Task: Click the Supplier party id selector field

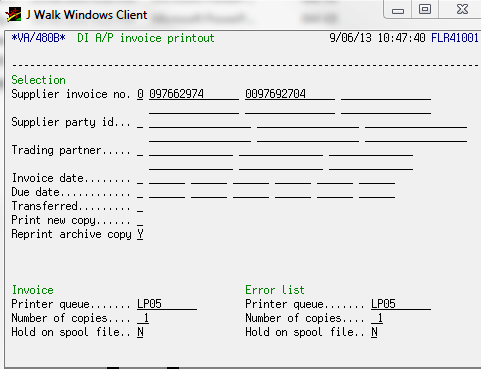Action: pyautogui.click(x=140, y=122)
